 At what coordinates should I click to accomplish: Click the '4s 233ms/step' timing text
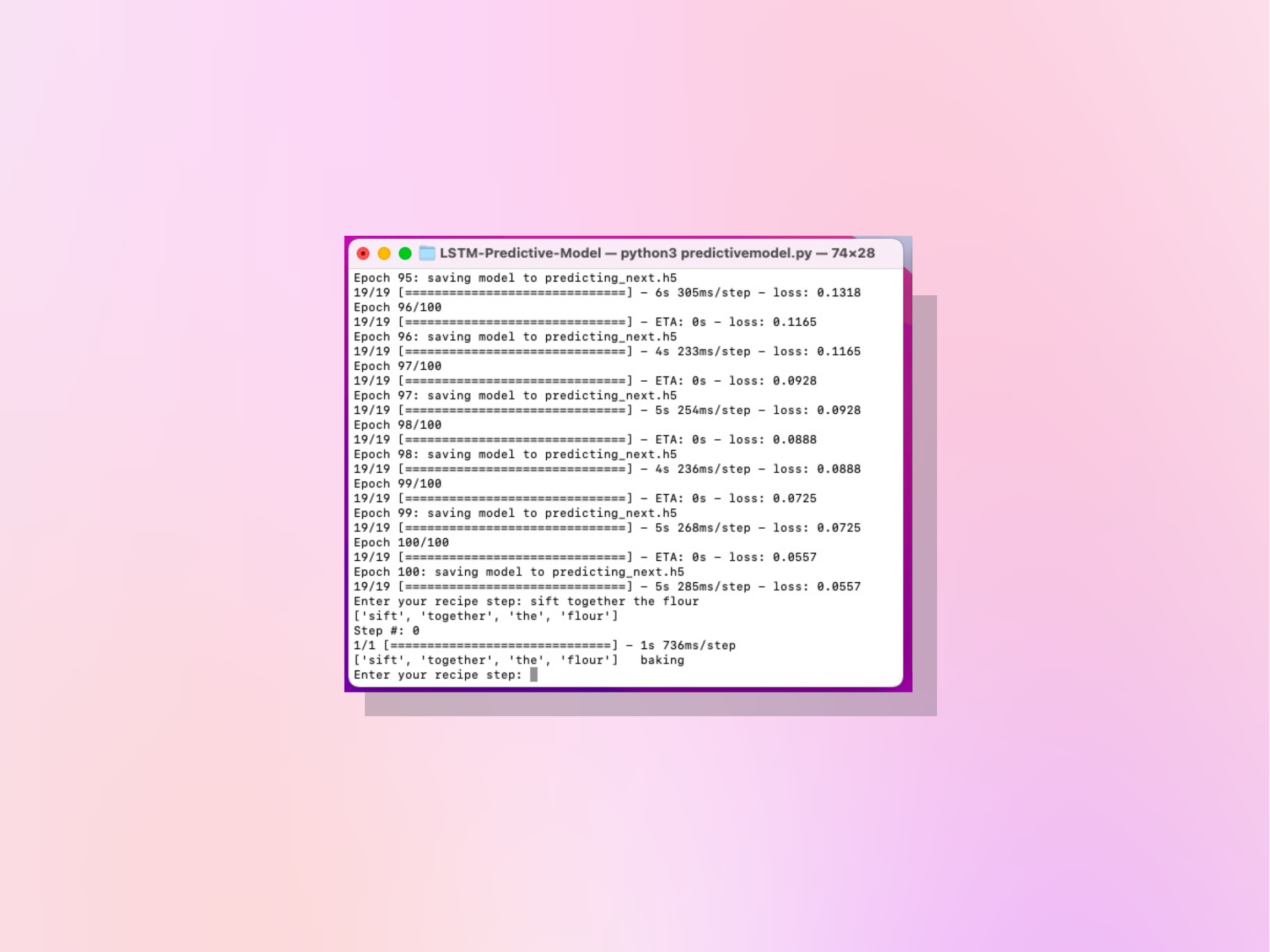(703, 351)
